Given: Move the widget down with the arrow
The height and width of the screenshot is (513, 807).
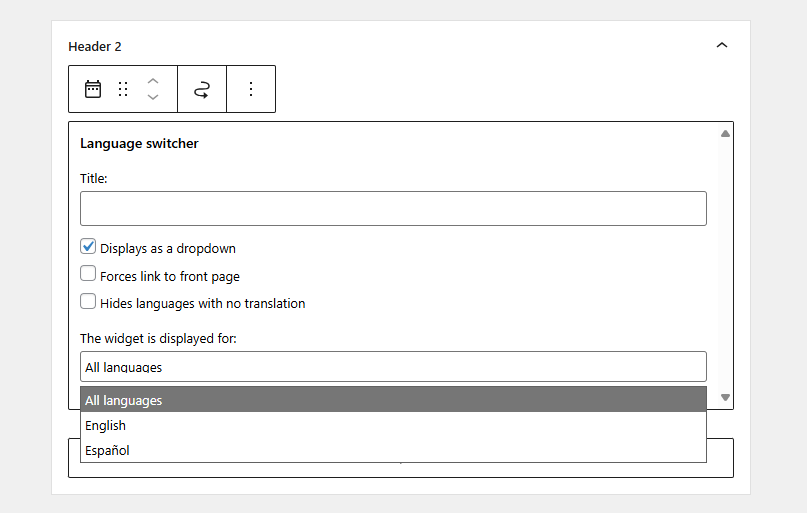Looking at the screenshot, I should tap(153, 97).
